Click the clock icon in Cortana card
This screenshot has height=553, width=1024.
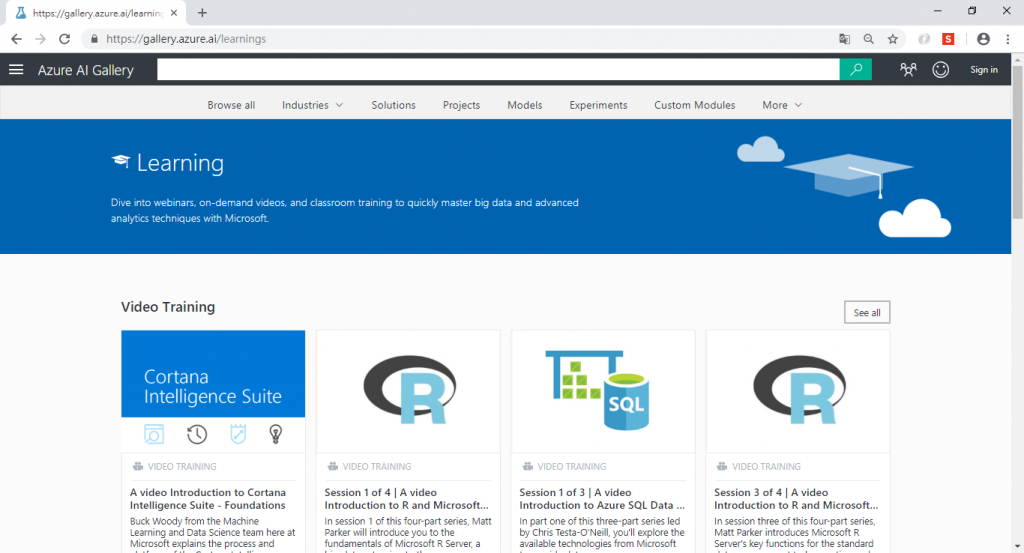(x=197, y=434)
